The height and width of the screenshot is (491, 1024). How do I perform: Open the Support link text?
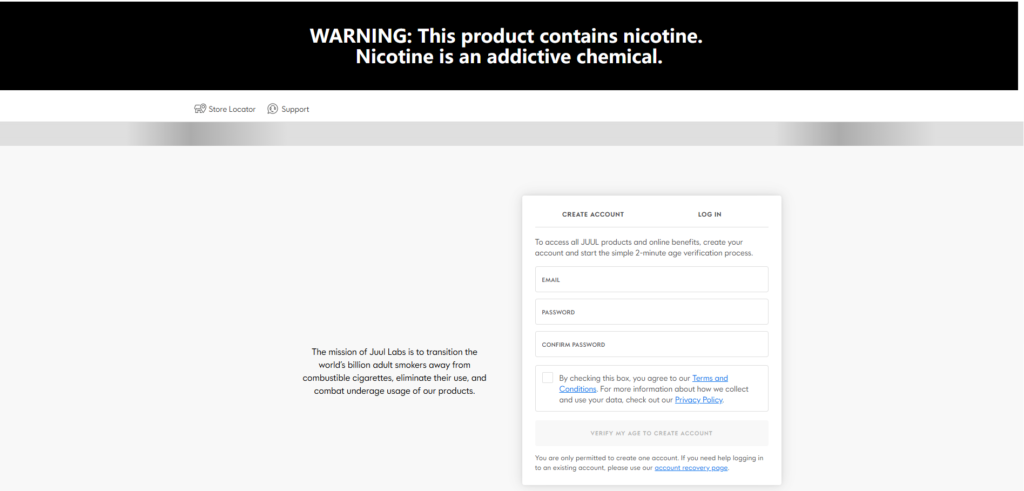point(295,109)
